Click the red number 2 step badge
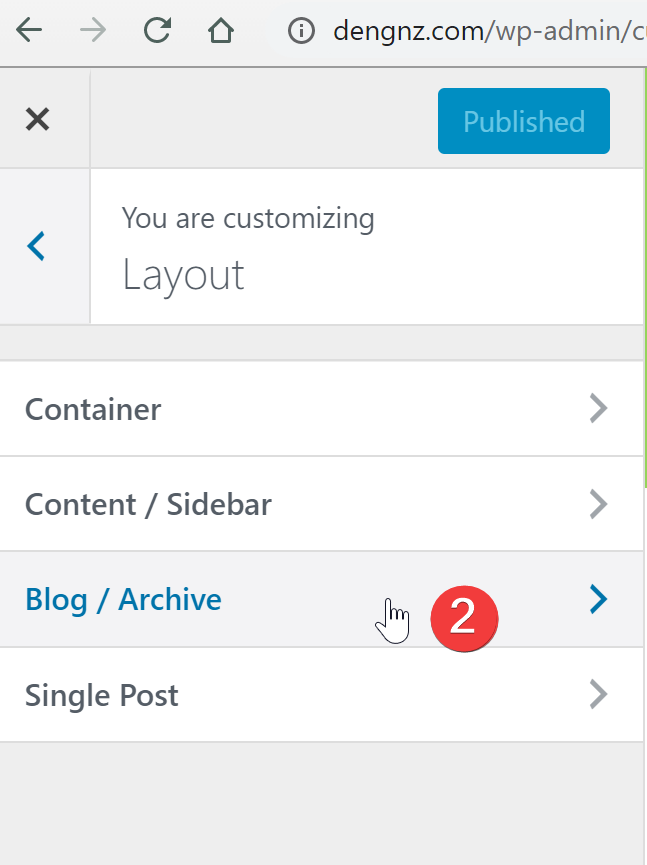 coord(464,618)
